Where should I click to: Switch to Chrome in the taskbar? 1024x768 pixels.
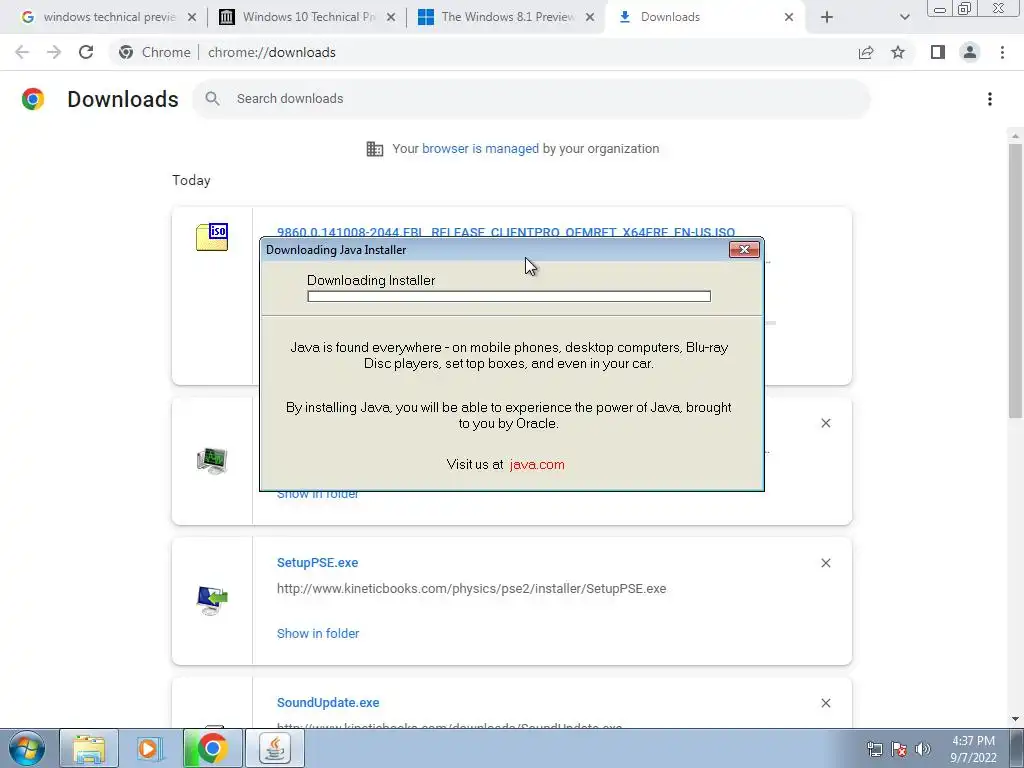(x=212, y=748)
